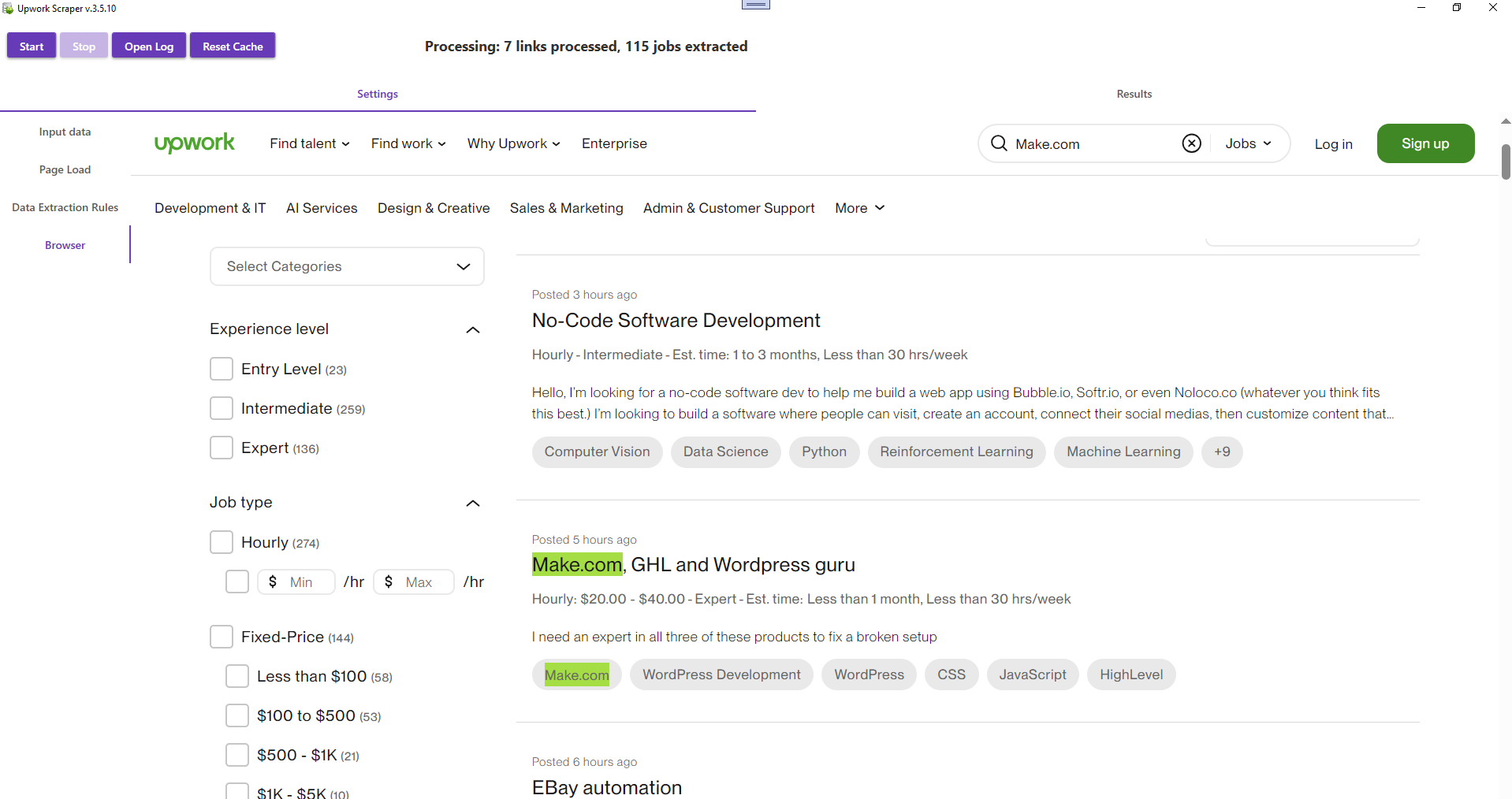Image resolution: width=1512 pixels, height=799 pixels.
Task: Check the Entry Level filter
Action: coord(222,369)
